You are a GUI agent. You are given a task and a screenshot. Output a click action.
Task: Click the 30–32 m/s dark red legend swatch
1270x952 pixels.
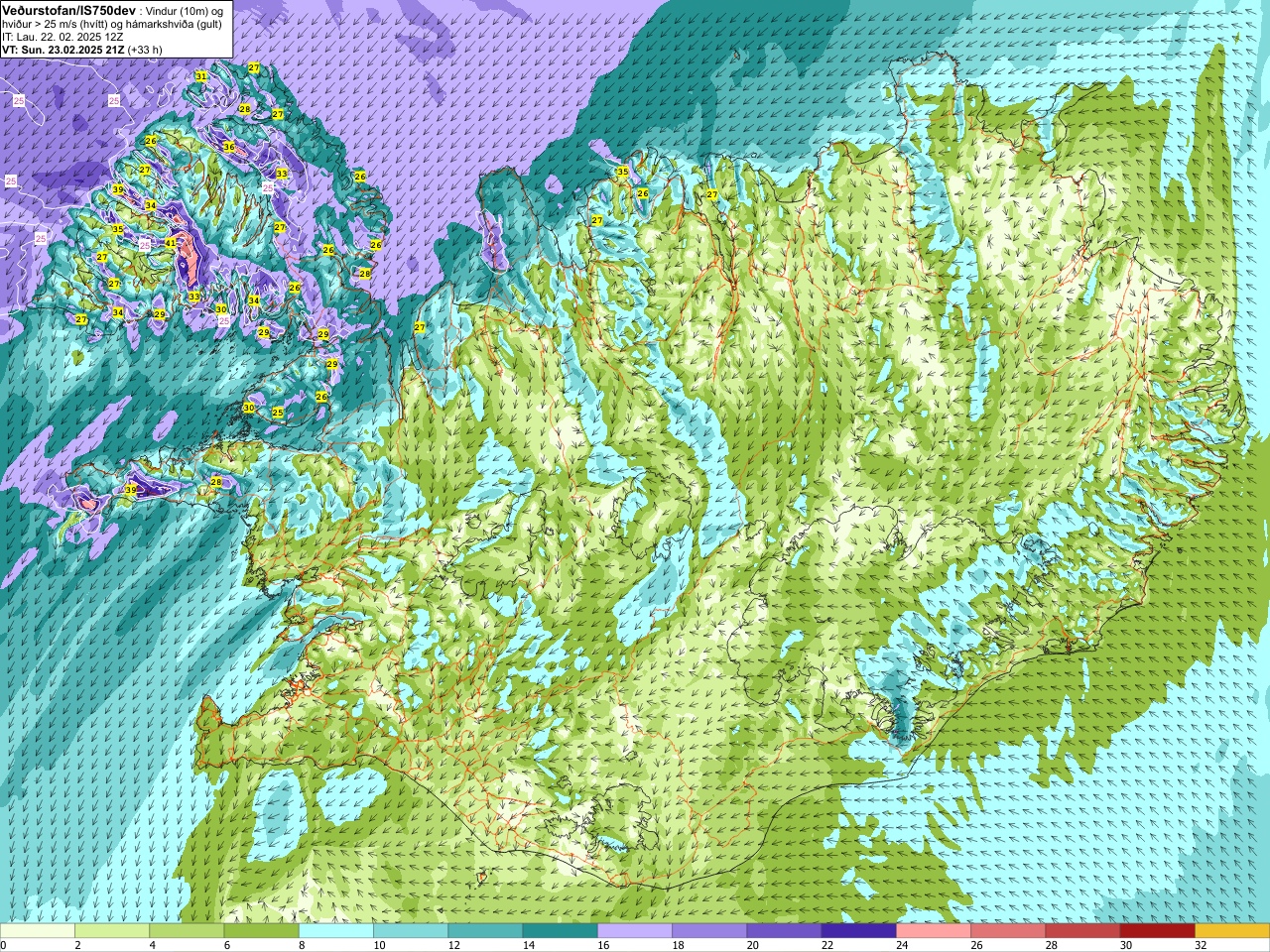click(1158, 931)
